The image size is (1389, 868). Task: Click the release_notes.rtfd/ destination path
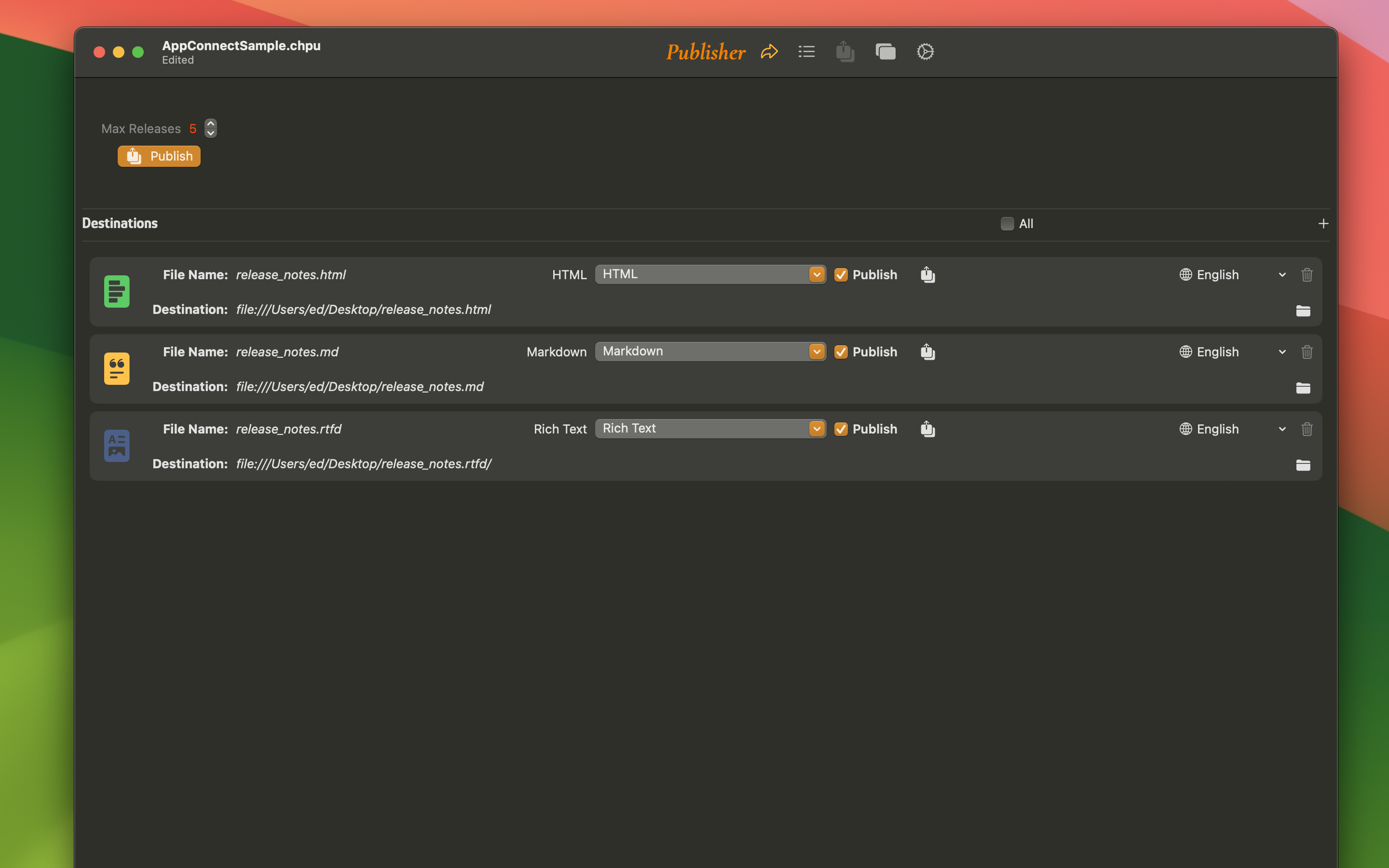point(364,464)
